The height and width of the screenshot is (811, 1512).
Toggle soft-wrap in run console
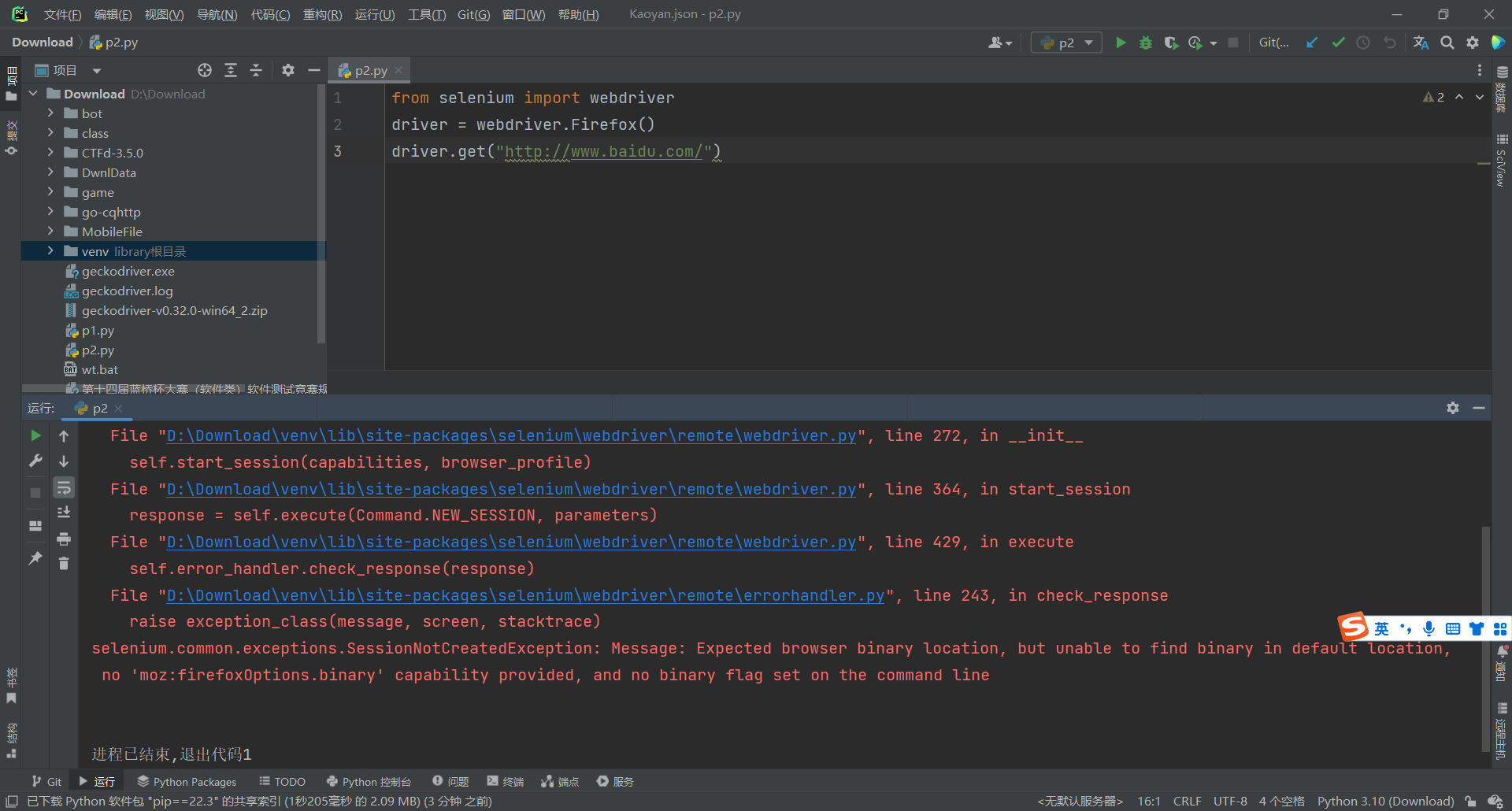tap(64, 488)
